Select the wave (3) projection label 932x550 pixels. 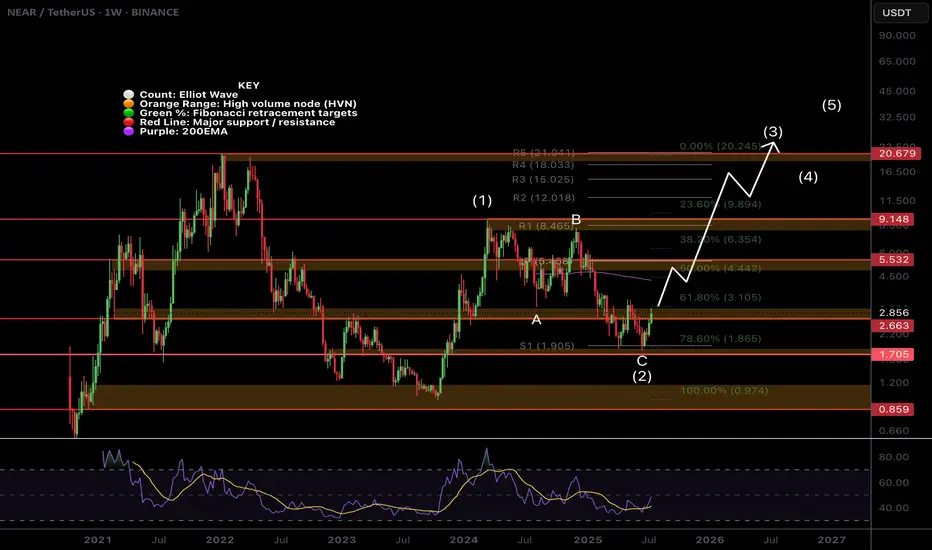(773, 131)
